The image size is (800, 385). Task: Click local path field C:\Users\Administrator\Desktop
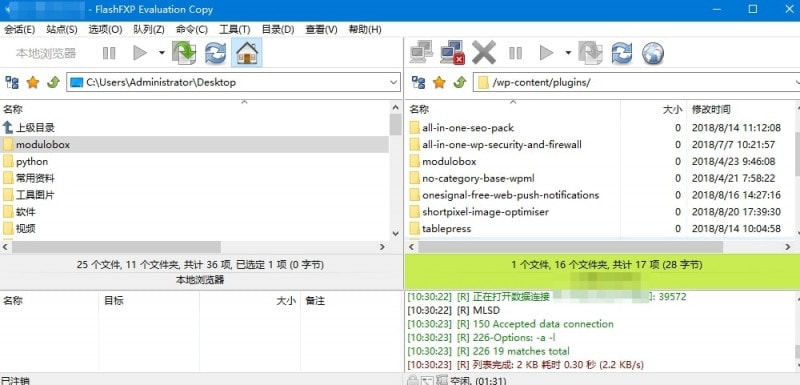(233, 82)
